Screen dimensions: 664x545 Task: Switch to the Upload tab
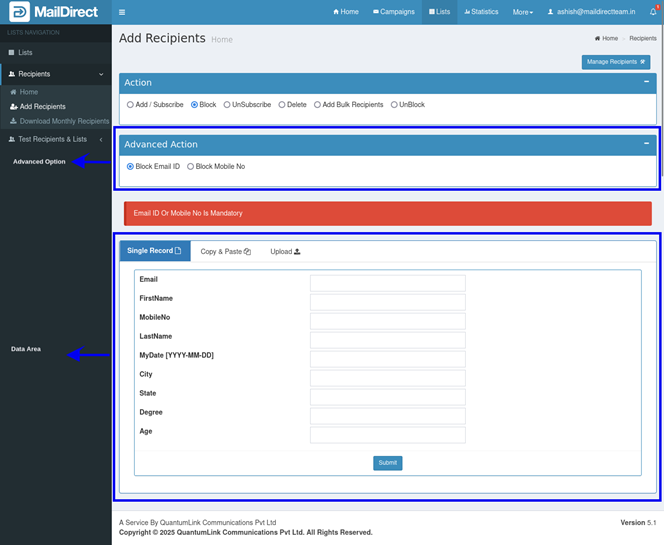[x=284, y=252]
